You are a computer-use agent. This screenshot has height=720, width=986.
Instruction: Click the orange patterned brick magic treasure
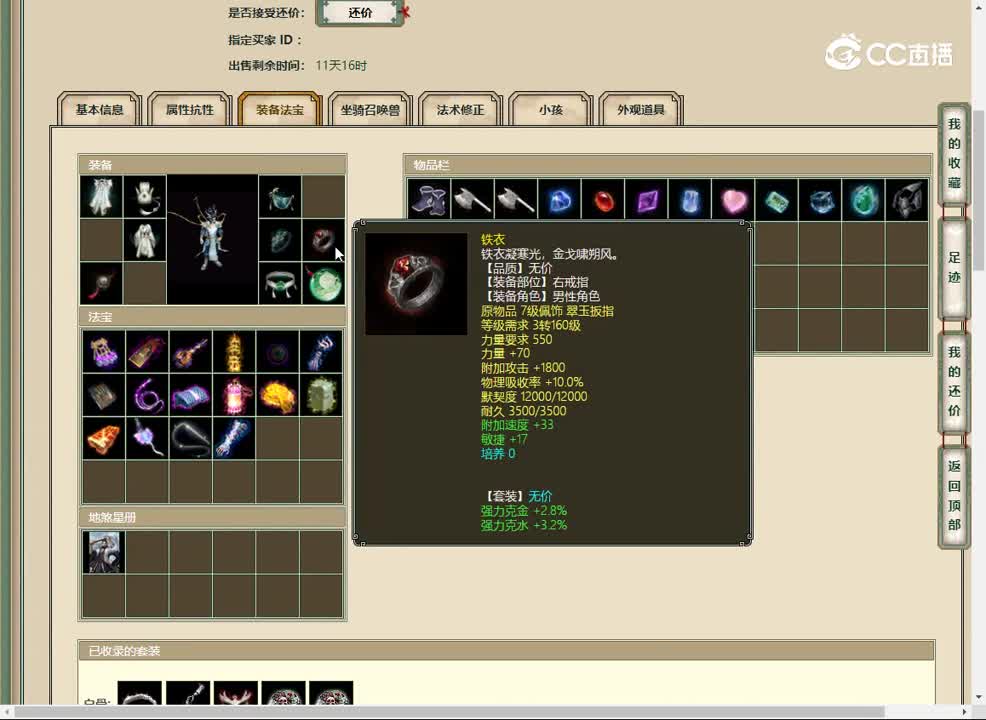pyautogui.click(x=104, y=438)
